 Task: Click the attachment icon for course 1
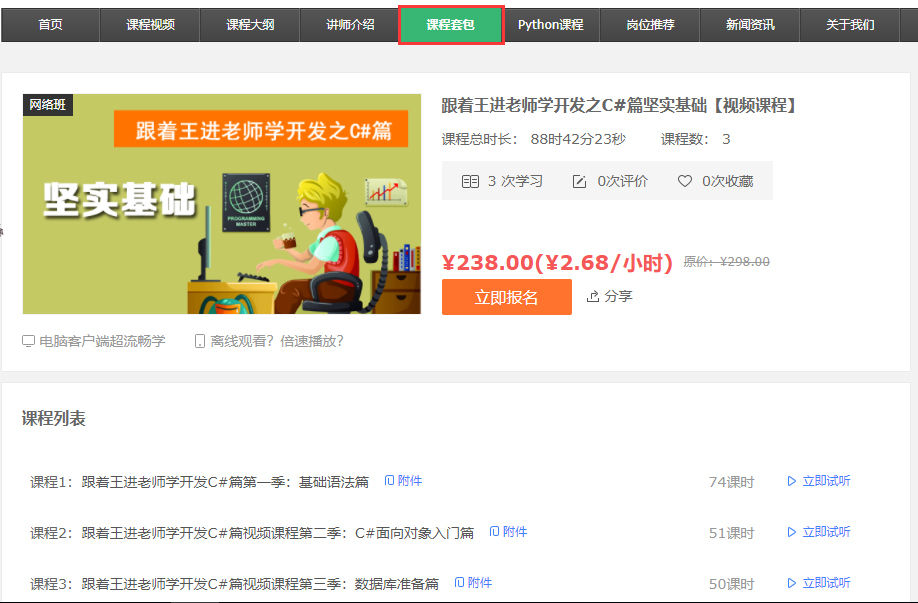point(390,481)
